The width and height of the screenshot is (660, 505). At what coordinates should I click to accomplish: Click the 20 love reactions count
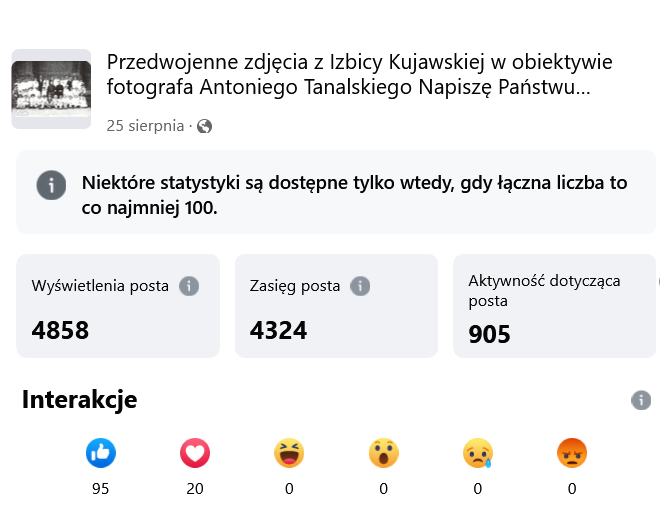(195, 489)
